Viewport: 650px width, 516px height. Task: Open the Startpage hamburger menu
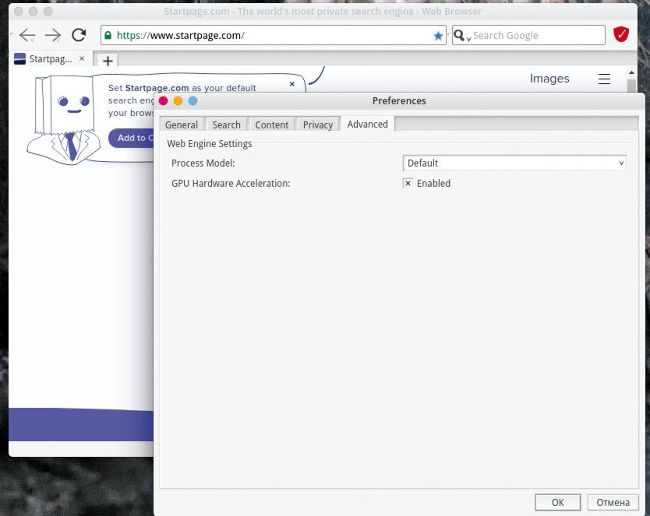(604, 79)
